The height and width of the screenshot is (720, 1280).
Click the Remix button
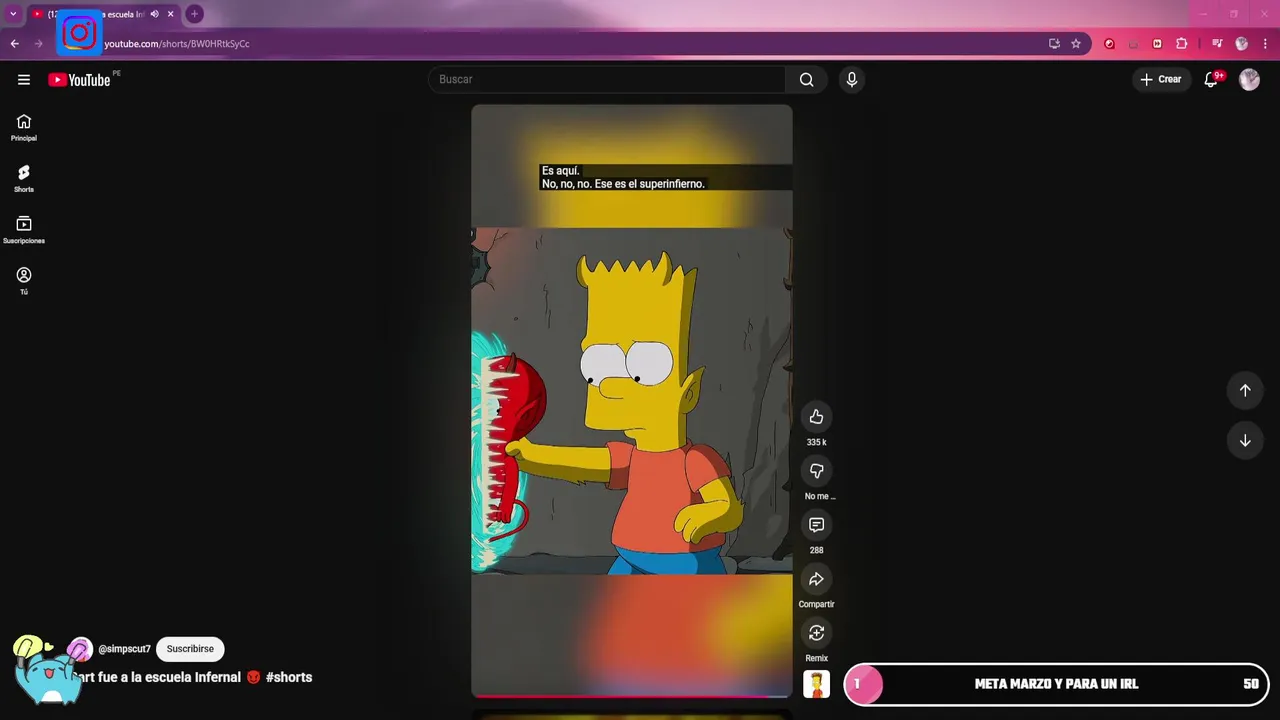[816, 633]
